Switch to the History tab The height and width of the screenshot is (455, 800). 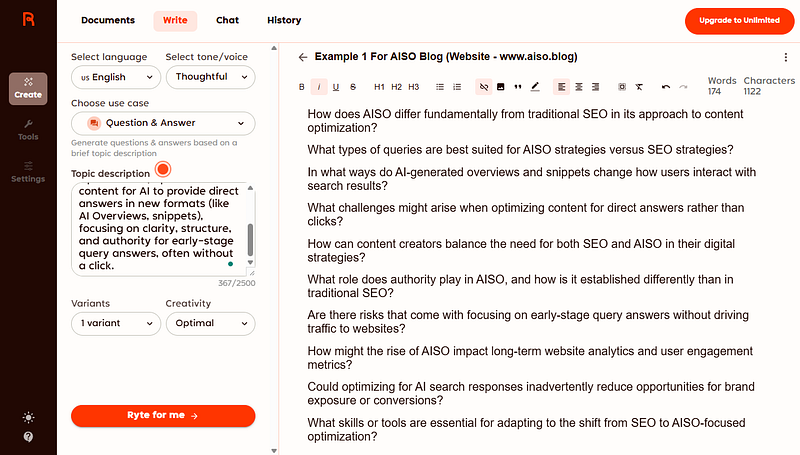tap(284, 20)
